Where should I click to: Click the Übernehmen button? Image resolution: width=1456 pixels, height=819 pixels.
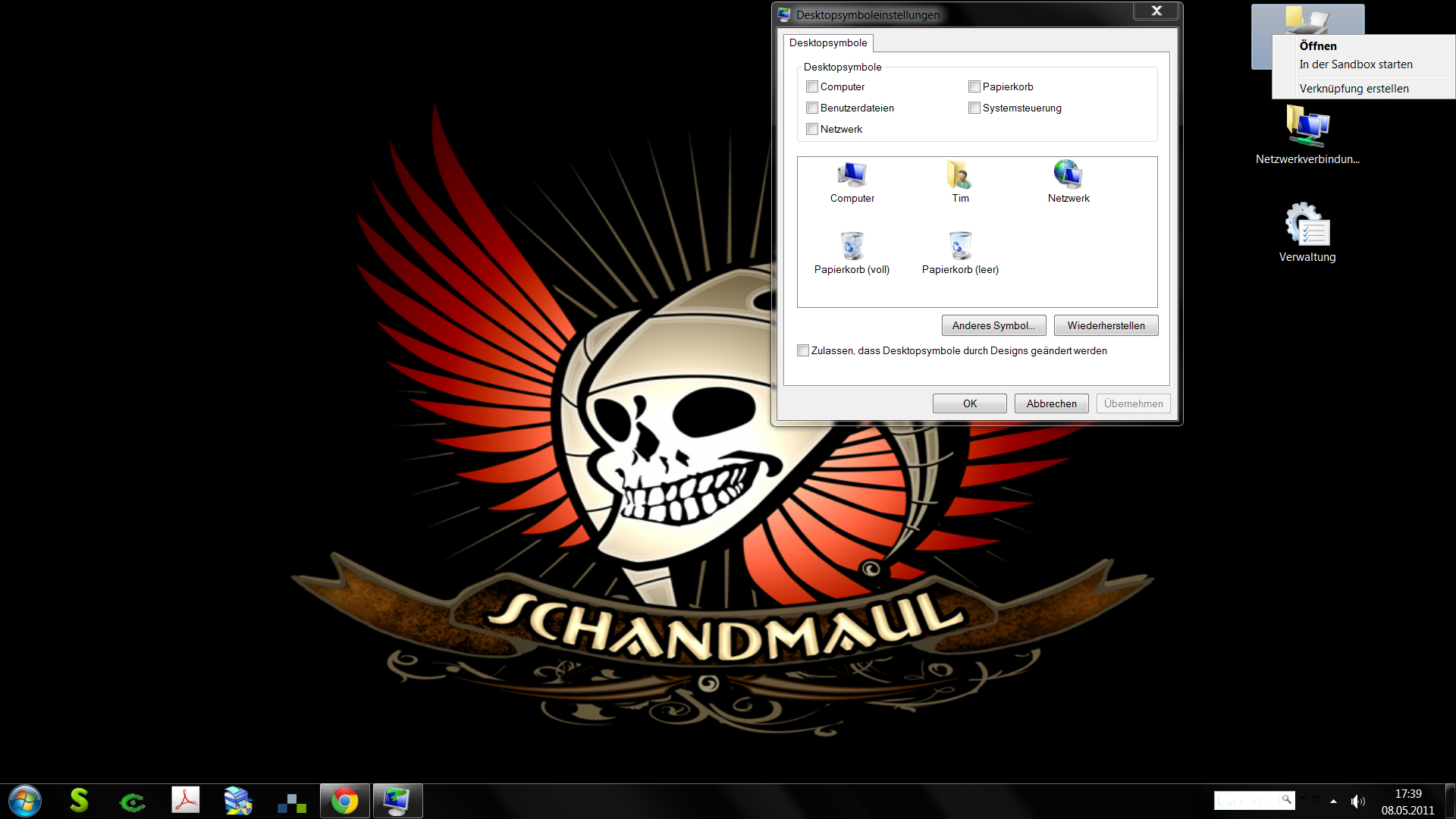[1133, 403]
